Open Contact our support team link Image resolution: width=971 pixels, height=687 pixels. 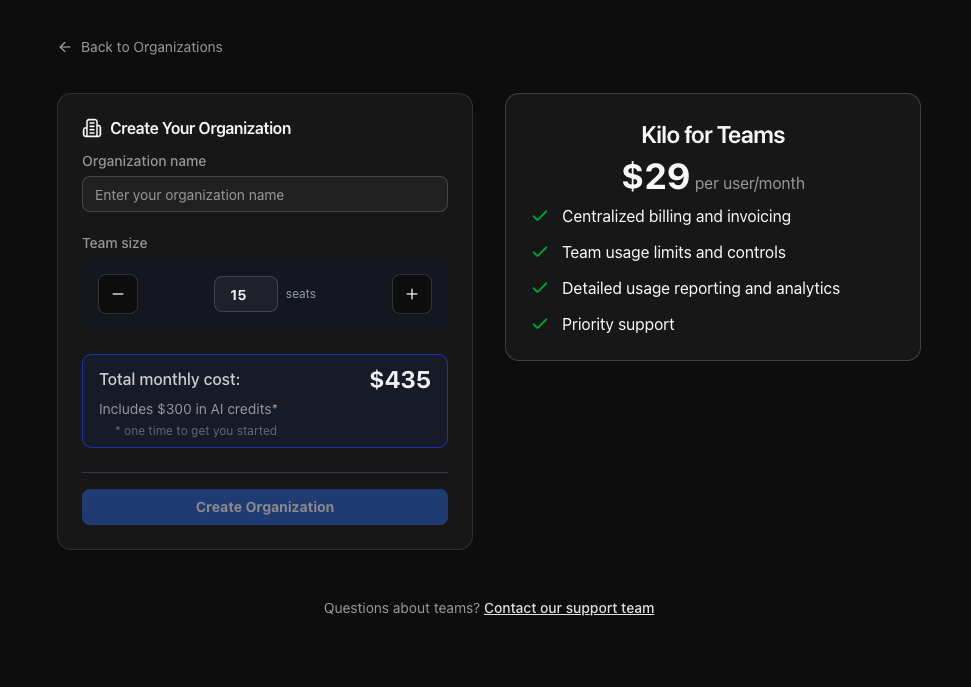pyautogui.click(x=568, y=608)
